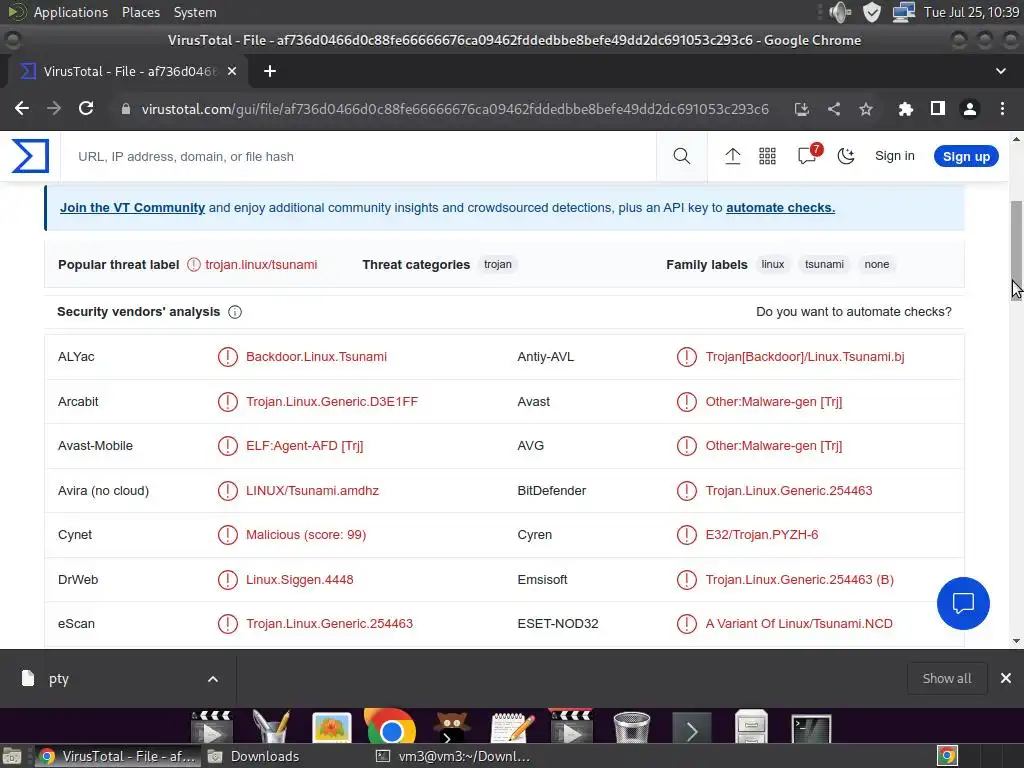Click the none family label chip
The height and width of the screenshot is (768, 1024).
coord(876,264)
